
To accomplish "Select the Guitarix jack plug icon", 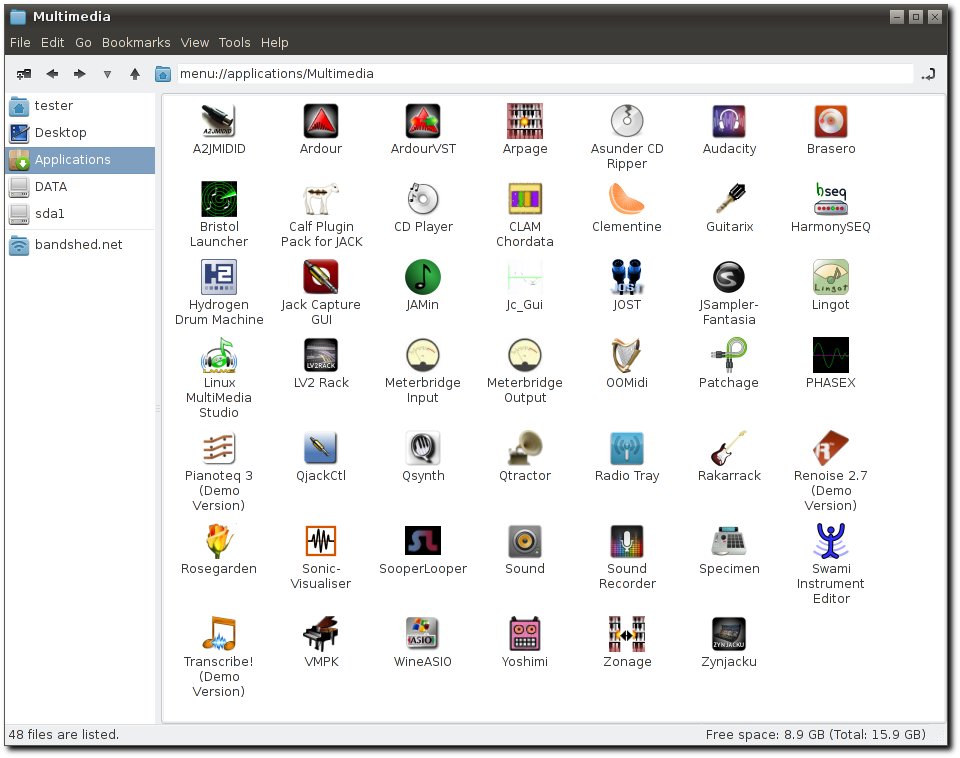I will point(729,199).
